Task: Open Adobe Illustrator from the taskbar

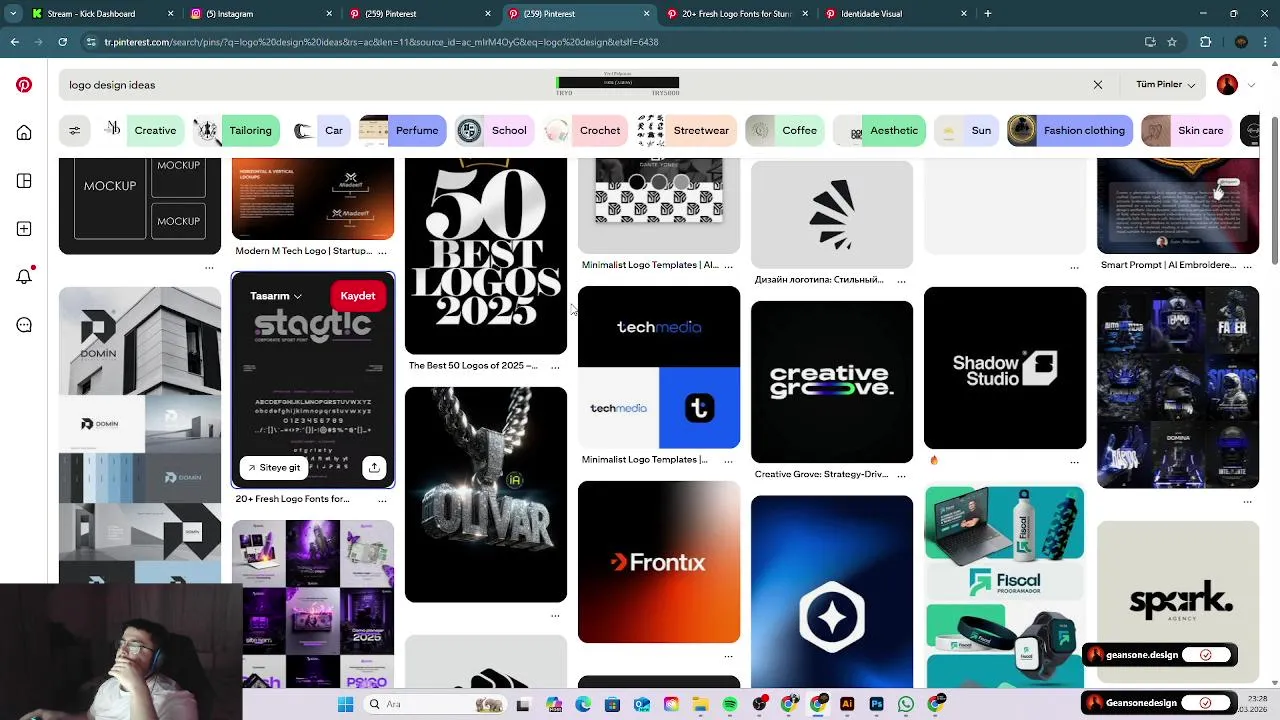Action: [847, 704]
